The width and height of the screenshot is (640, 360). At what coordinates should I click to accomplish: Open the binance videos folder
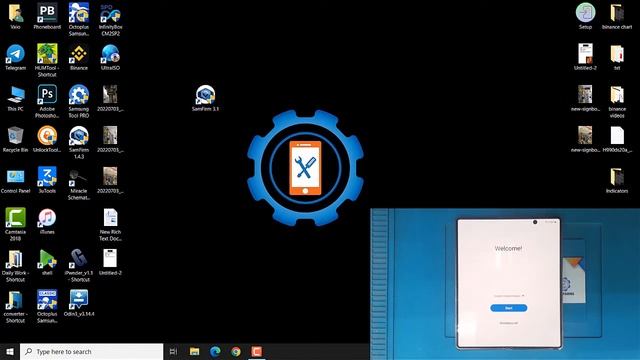point(617,101)
